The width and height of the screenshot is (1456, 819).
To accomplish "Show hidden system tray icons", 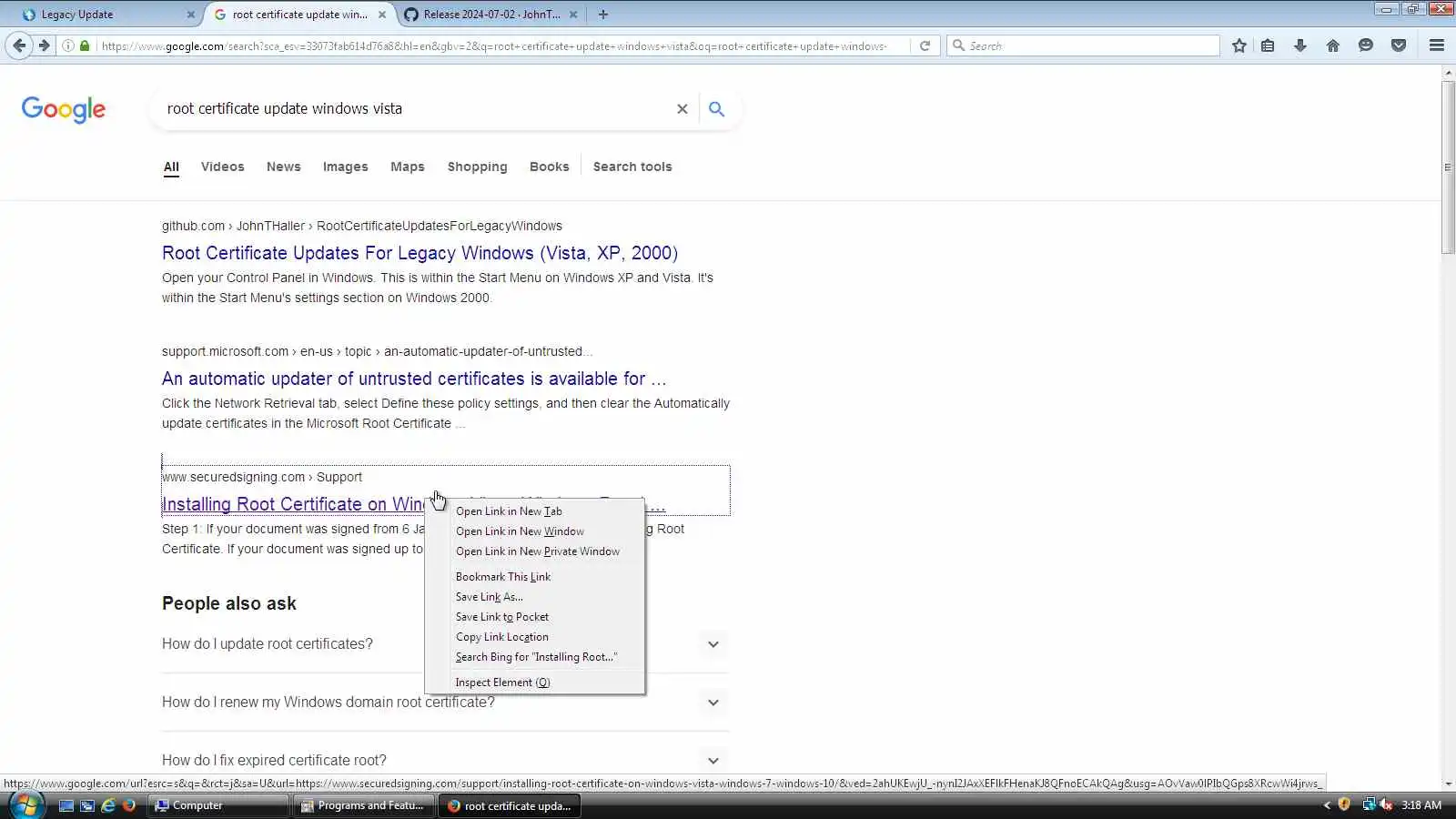I will point(1327,805).
